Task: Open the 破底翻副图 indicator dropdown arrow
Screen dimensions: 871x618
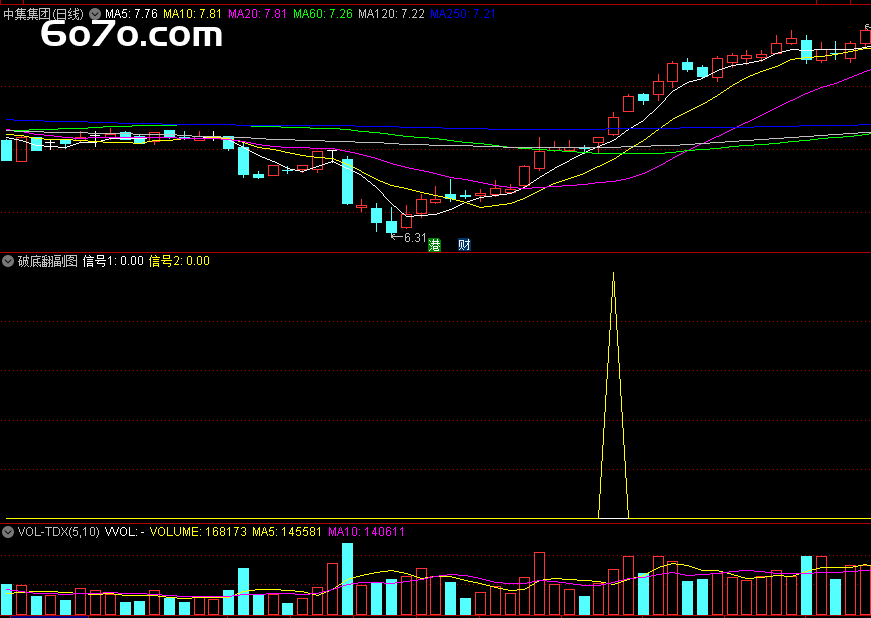Action: (8, 261)
